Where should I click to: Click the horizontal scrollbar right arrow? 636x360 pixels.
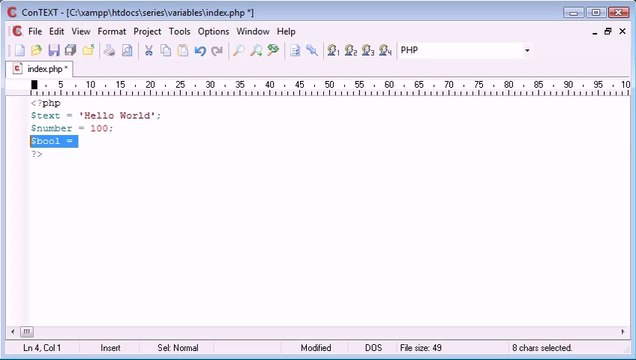(623, 332)
